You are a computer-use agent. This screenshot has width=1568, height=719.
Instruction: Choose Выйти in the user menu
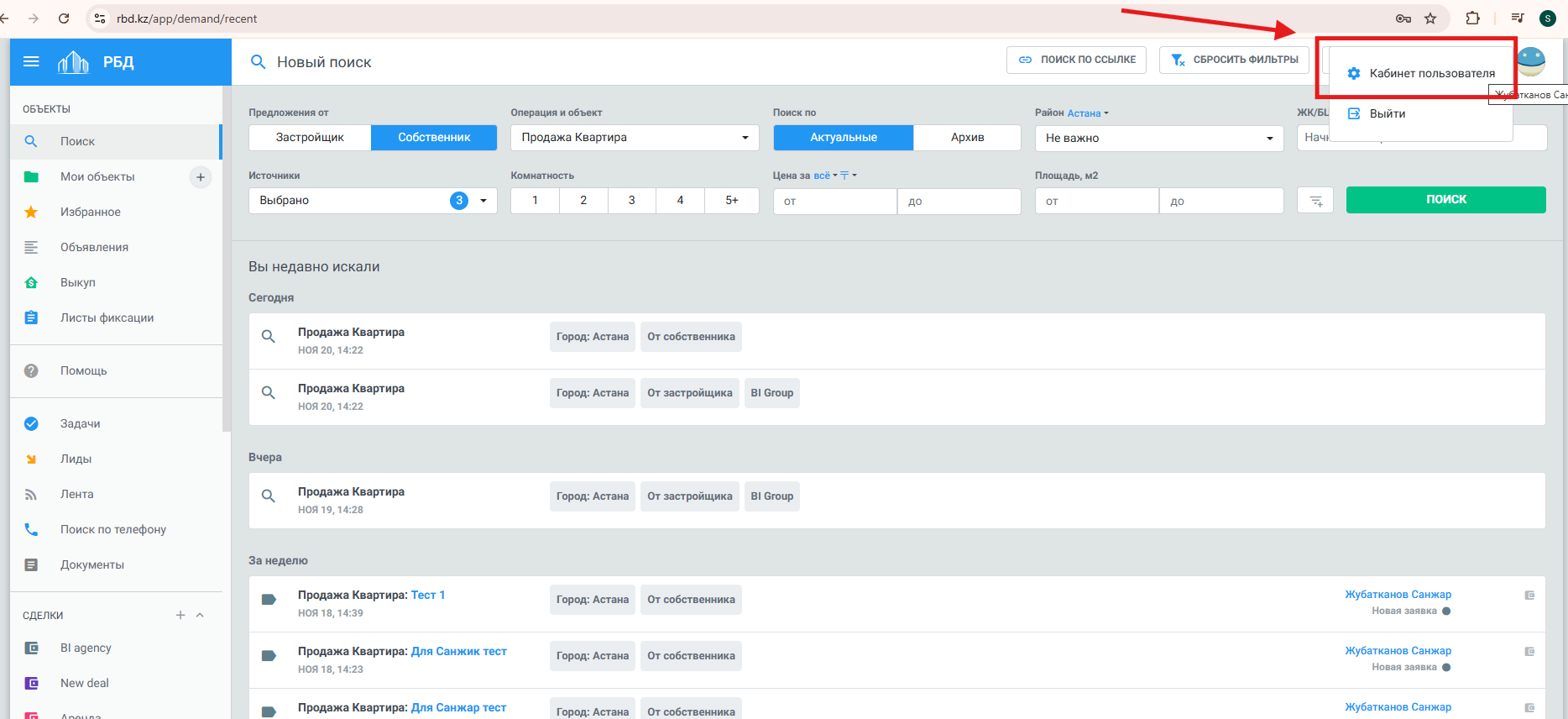1387,114
